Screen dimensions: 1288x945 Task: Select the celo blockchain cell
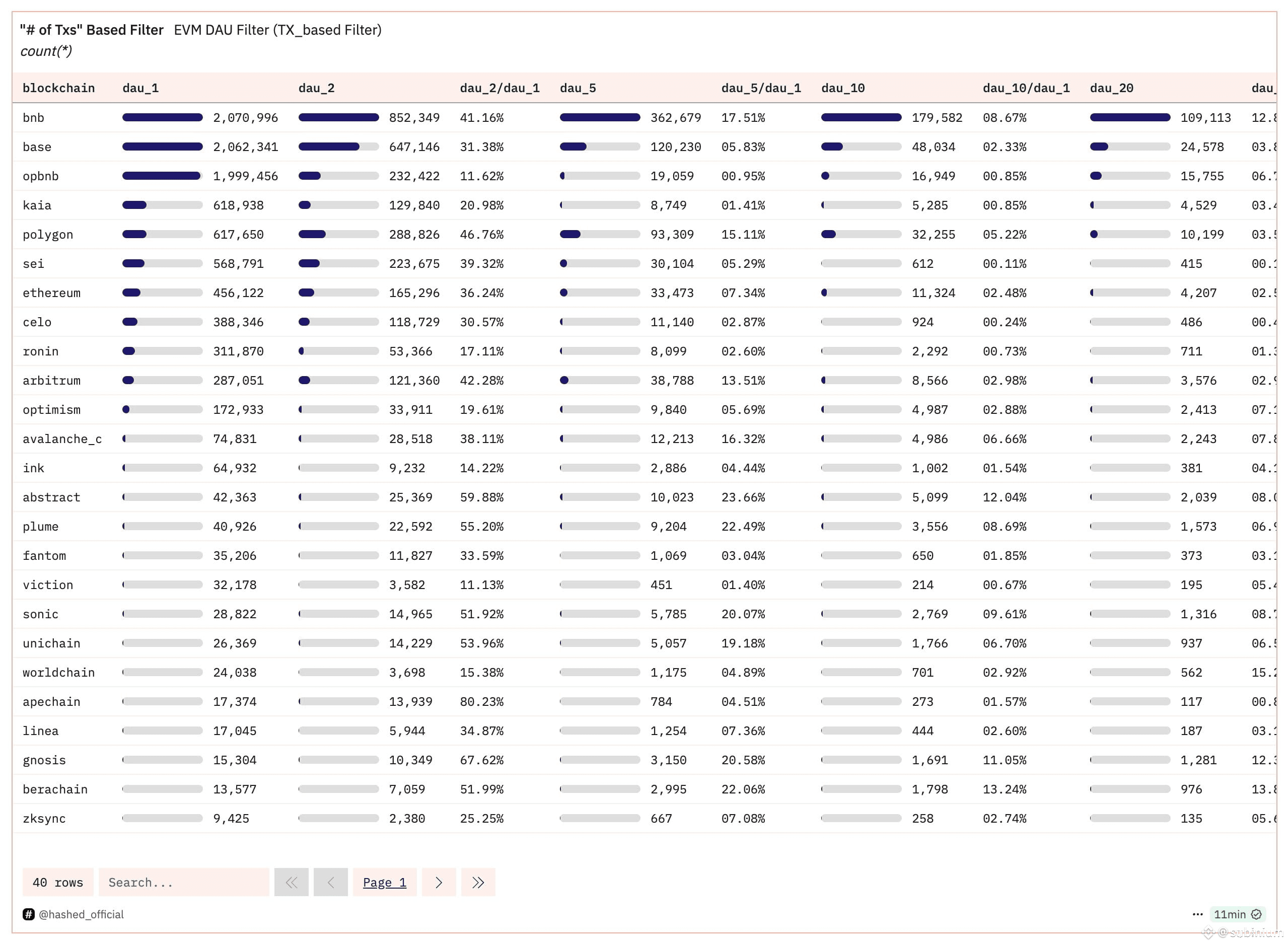37,322
